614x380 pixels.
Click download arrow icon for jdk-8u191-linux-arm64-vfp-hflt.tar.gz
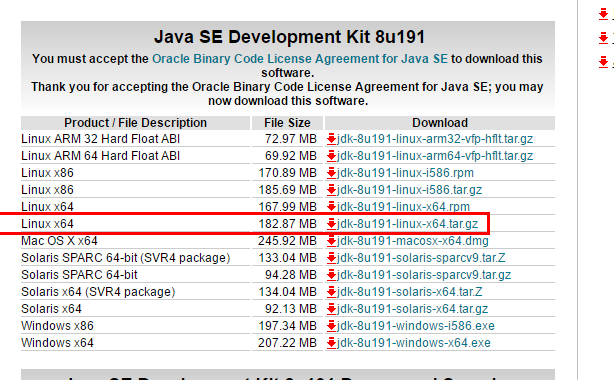pyautogui.click(x=331, y=156)
